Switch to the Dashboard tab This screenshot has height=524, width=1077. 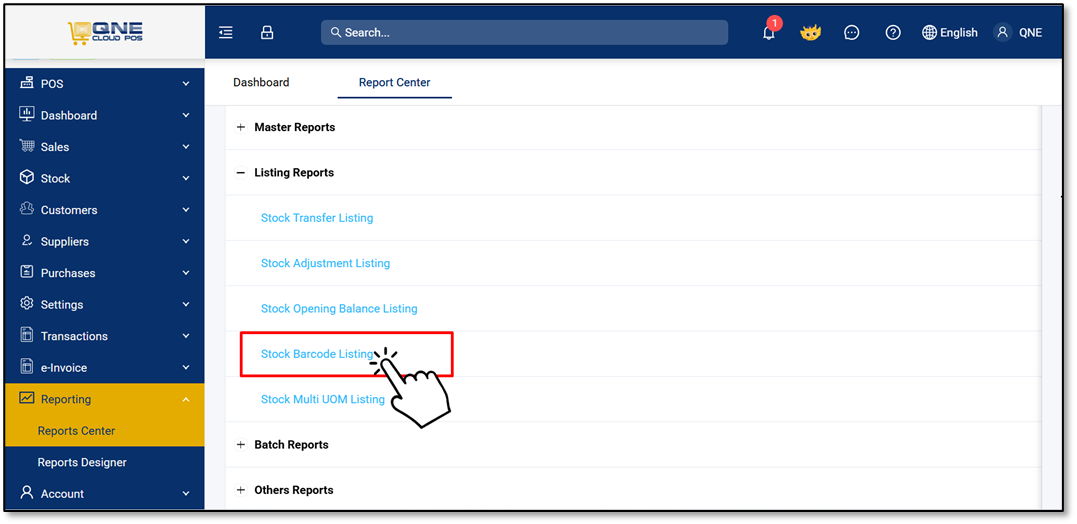click(261, 82)
